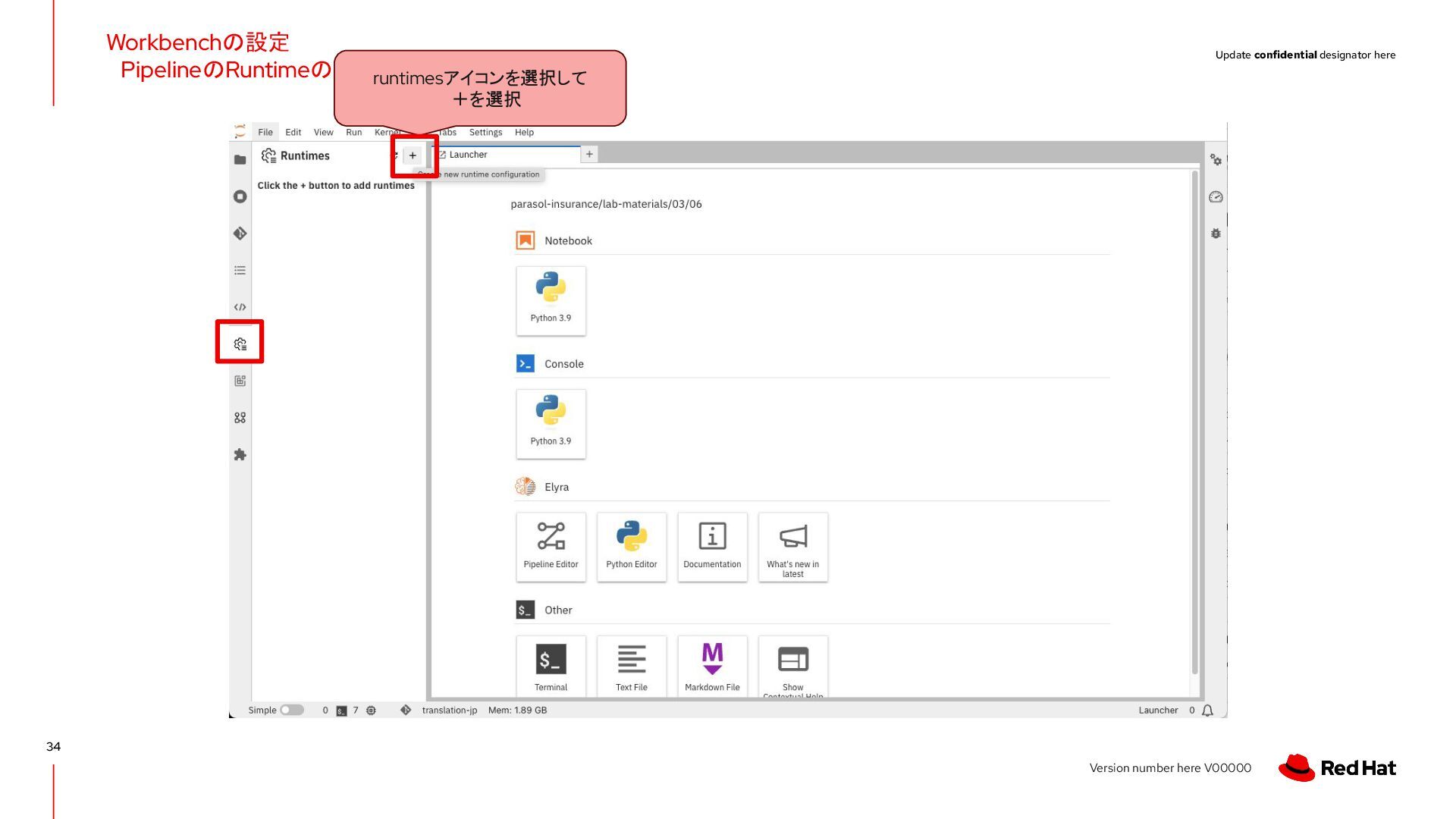The height and width of the screenshot is (819, 1456).
Task: Open the File menu
Action: (265, 132)
